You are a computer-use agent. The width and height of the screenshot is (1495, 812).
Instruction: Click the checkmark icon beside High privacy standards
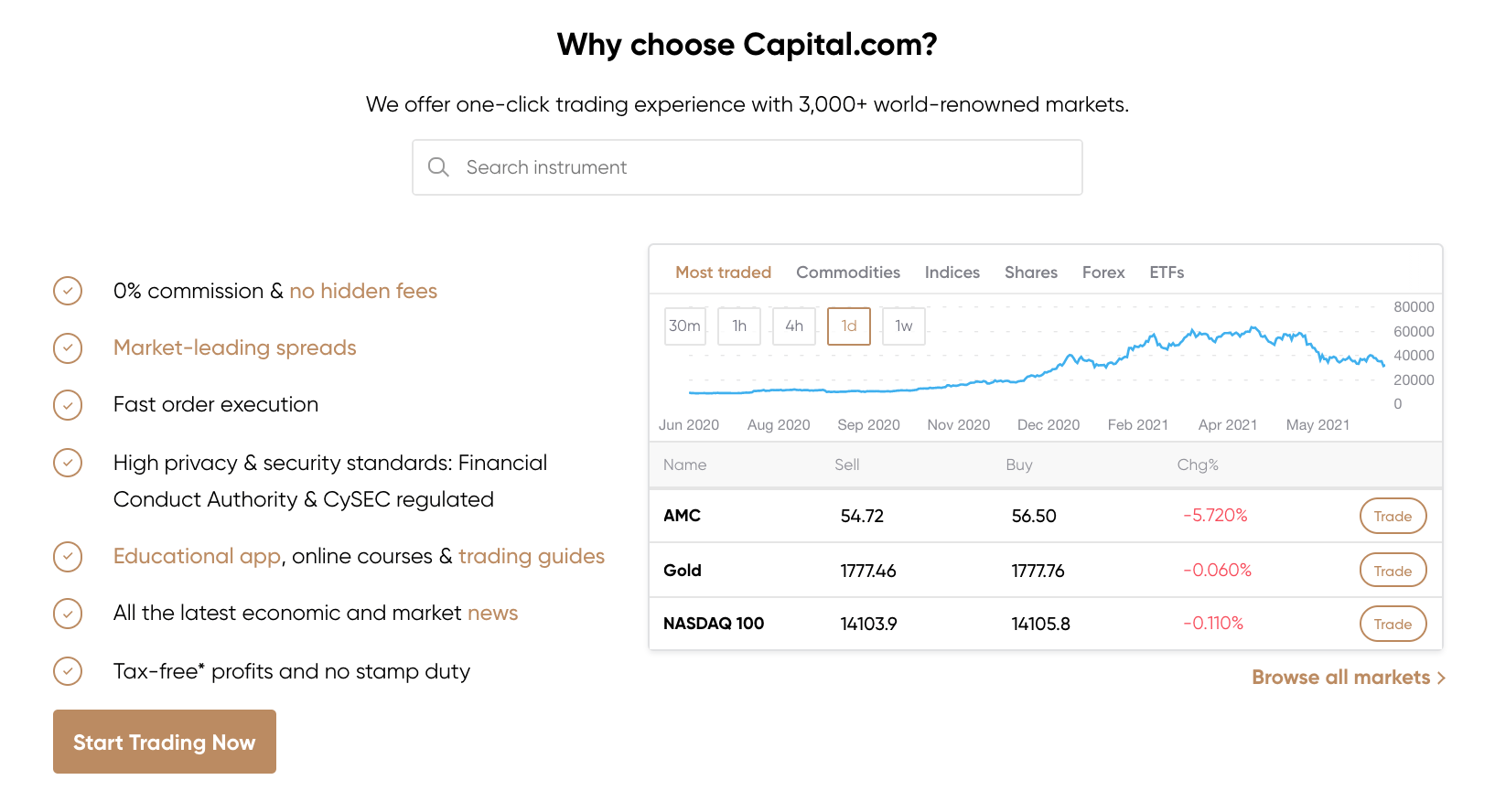[68, 463]
